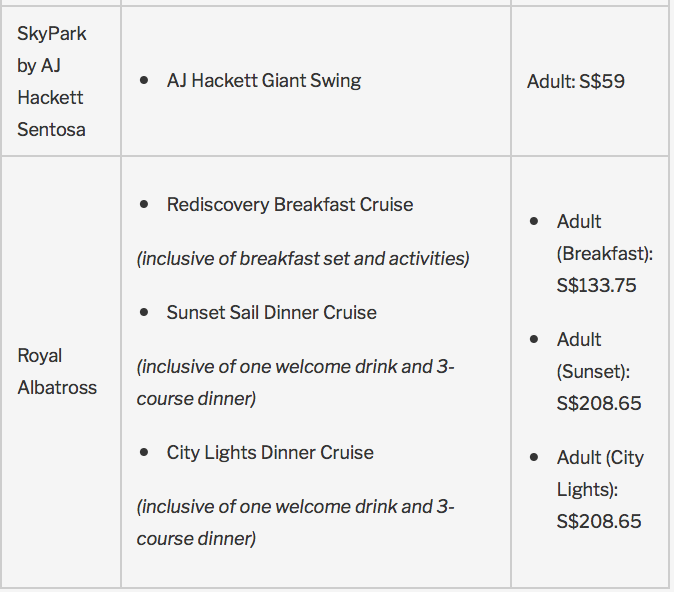674x592 pixels.
Task: Click the bullet before City Lights Dinner Cruise
Action: (x=145, y=452)
